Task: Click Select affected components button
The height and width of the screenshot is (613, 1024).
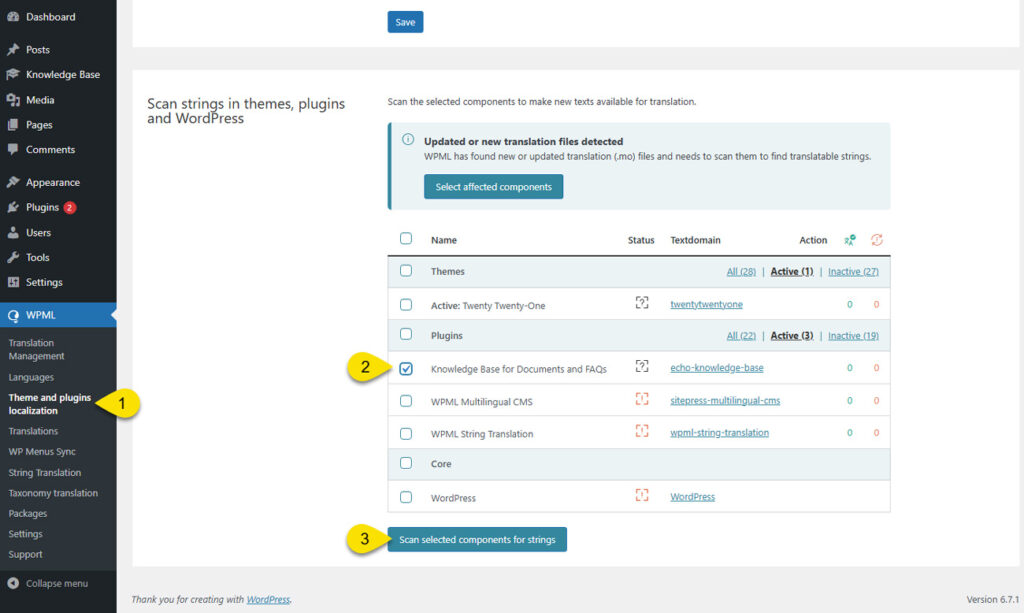Action: [x=493, y=187]
